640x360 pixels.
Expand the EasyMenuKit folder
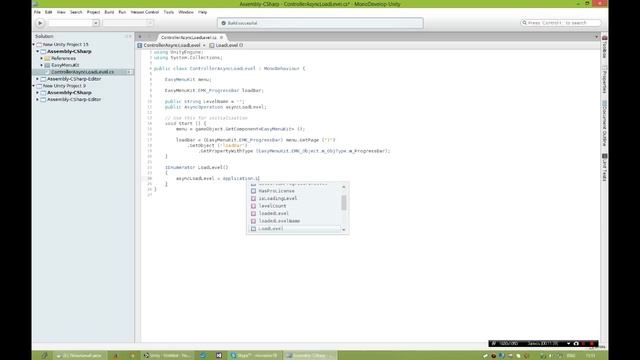[42, 65]
